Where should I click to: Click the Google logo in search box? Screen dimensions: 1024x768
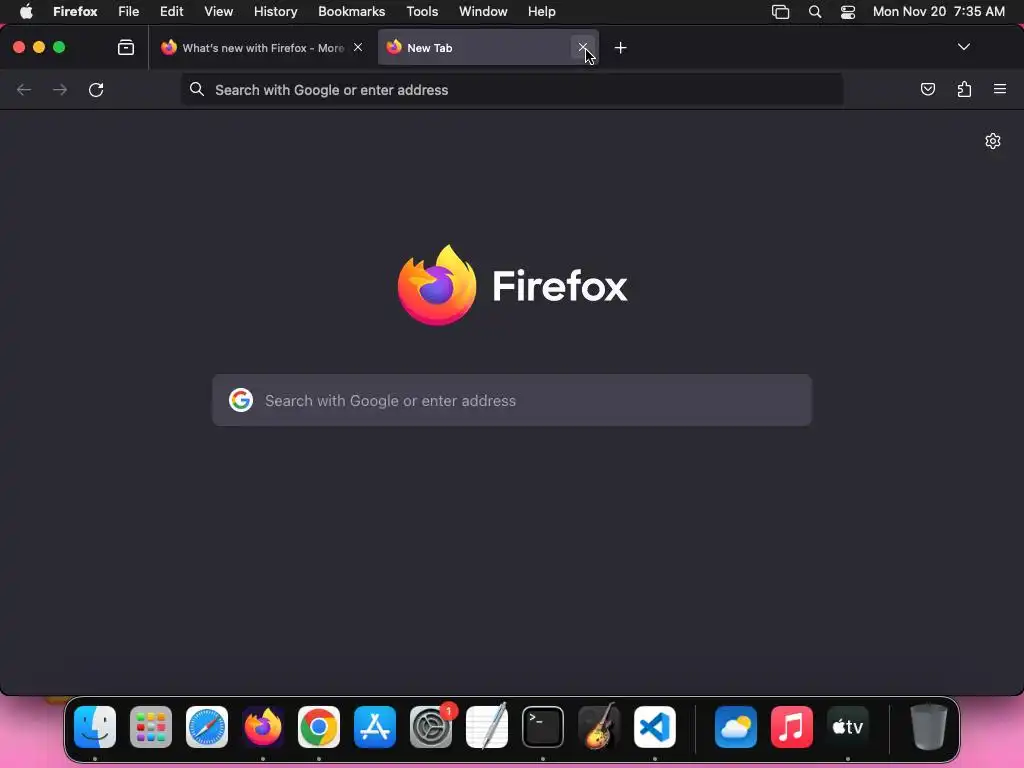tap(241, 400)
